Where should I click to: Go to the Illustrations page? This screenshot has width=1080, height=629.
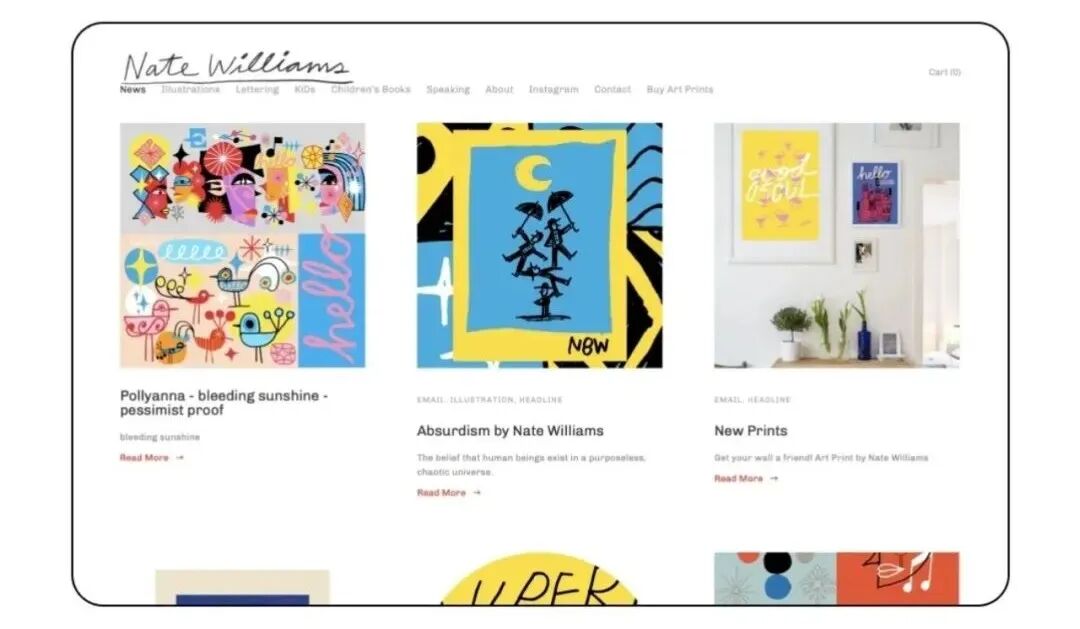tap(191, 90)
